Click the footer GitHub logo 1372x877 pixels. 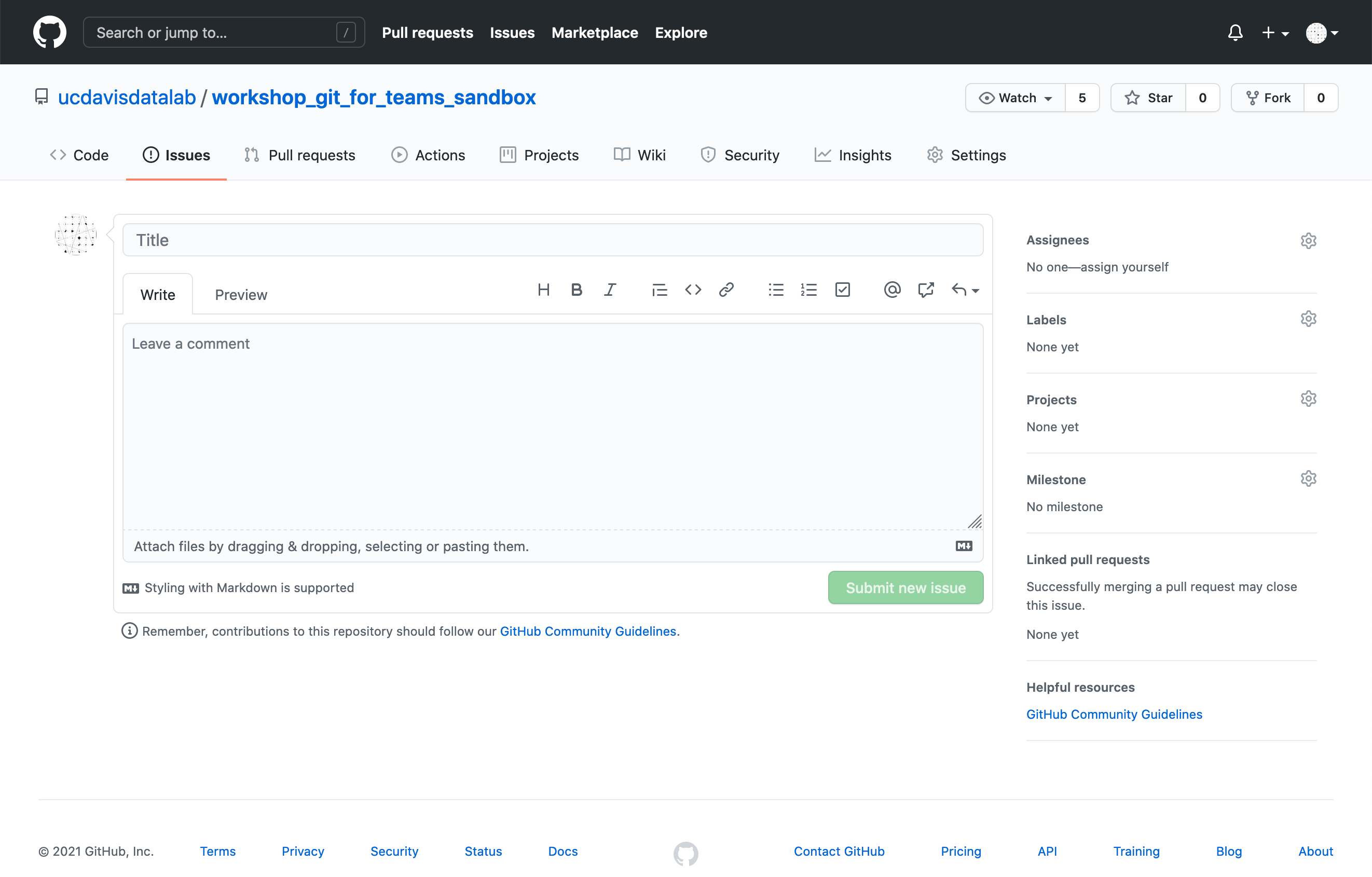[x=685, y=853]
